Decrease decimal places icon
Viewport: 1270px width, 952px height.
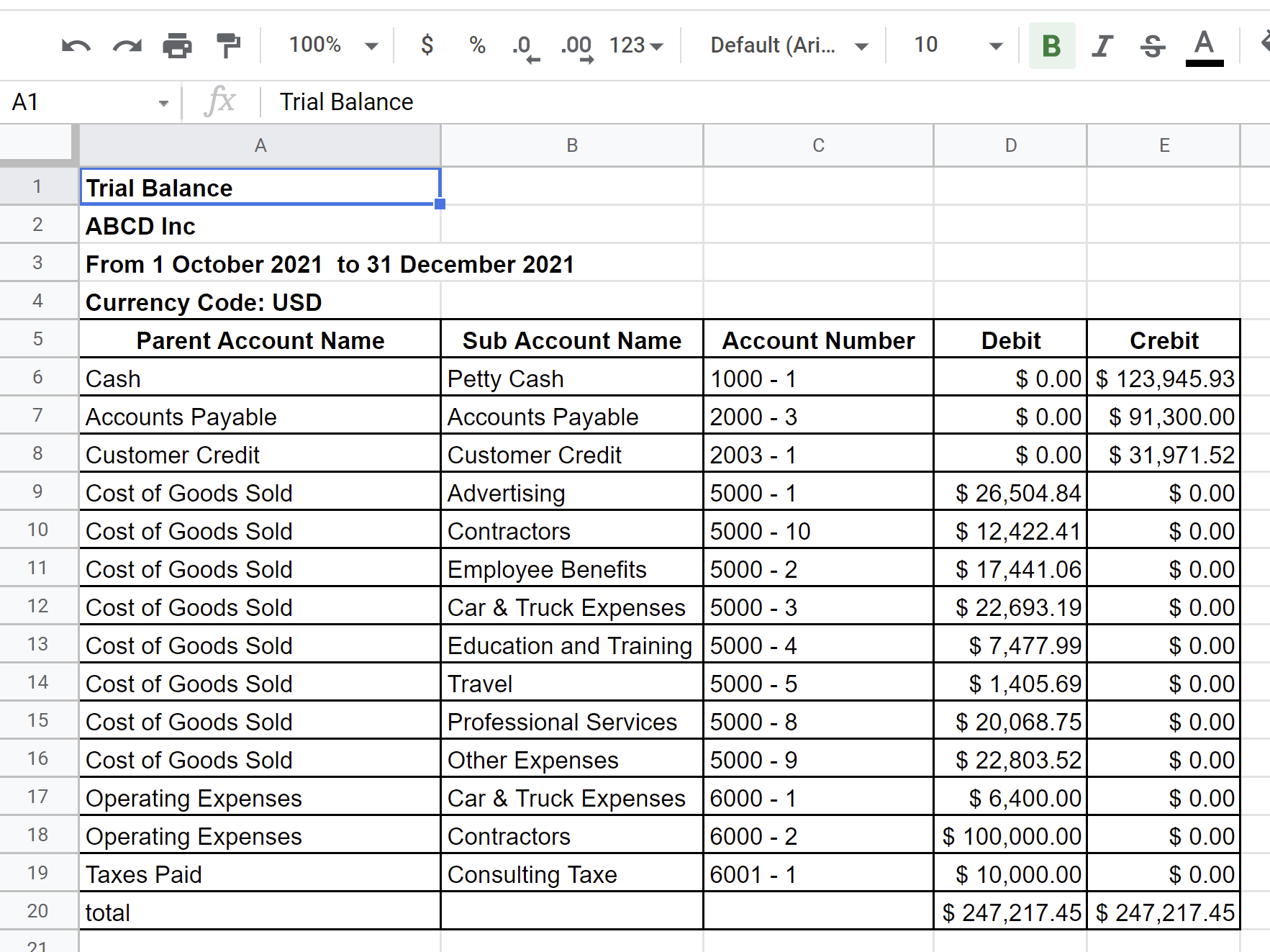[525, 48]
